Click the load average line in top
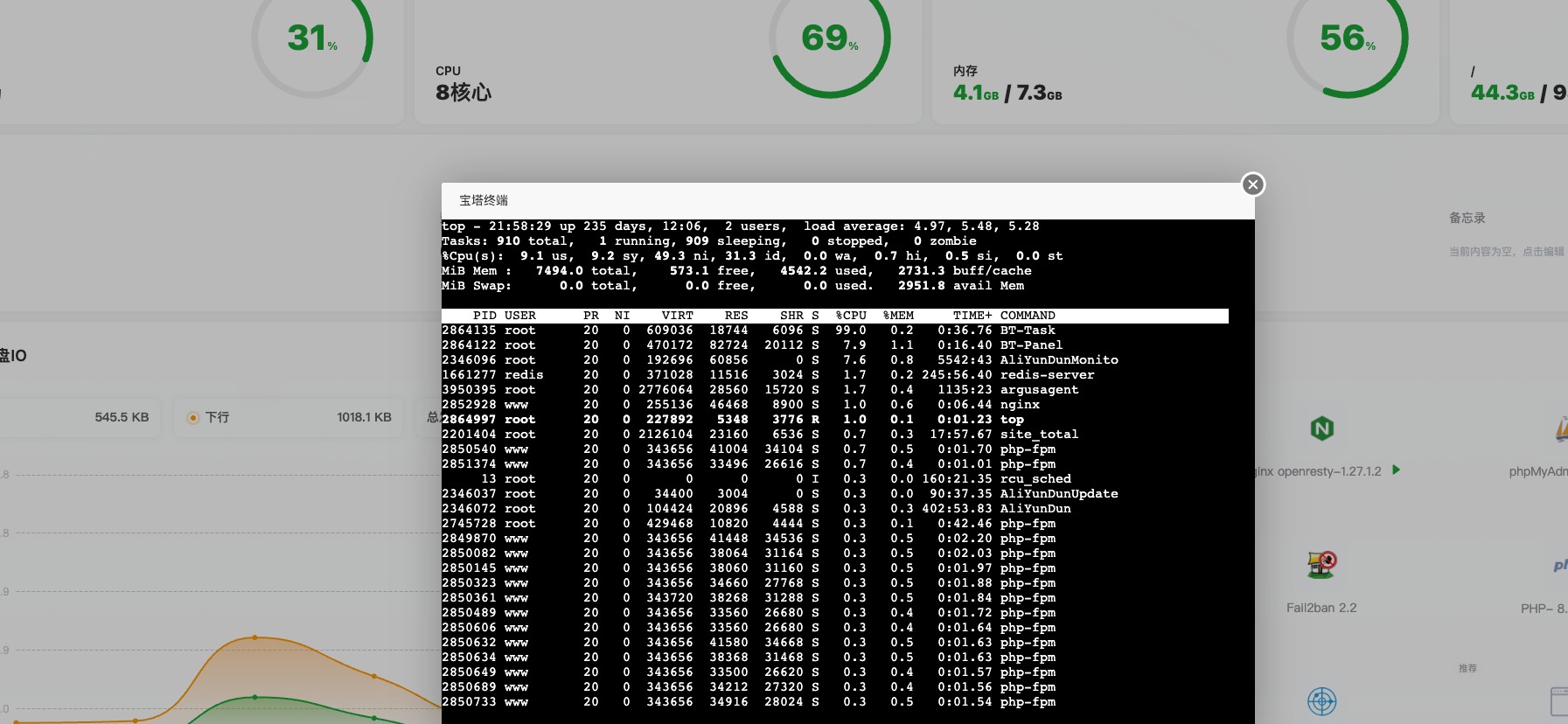The image size is (1568, 724). coord(741,226)
